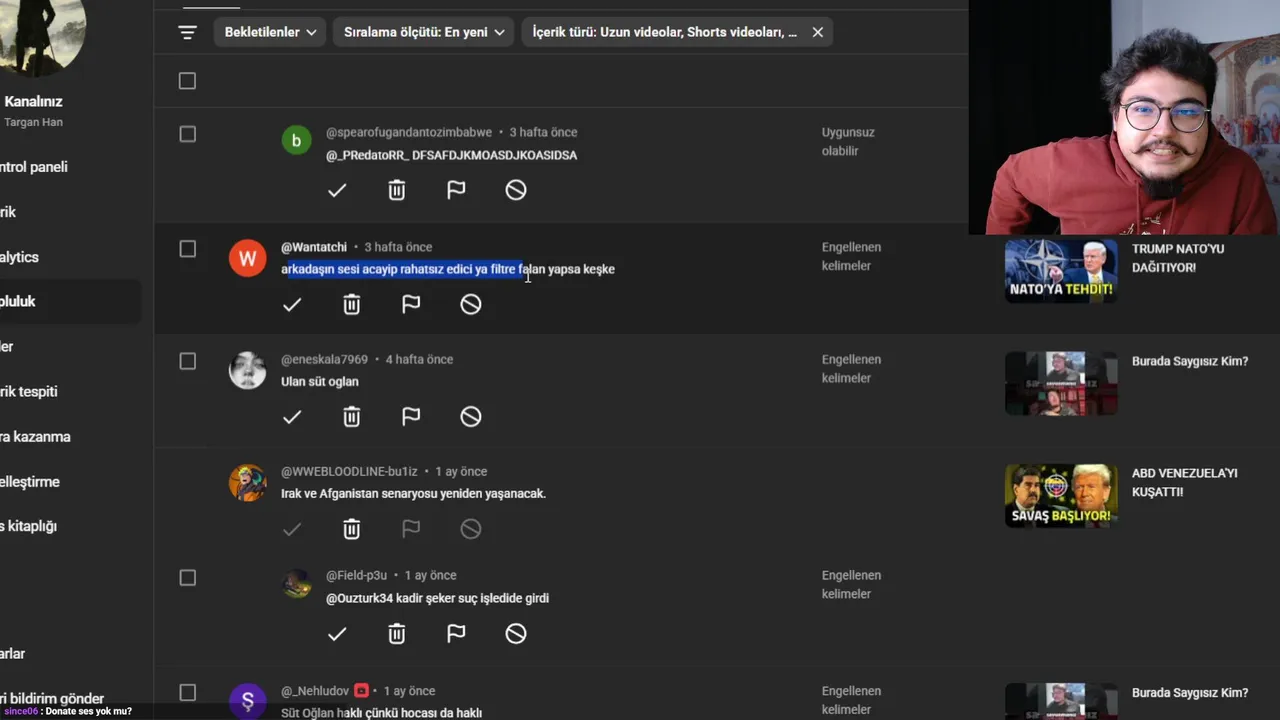Approve the 'Ulan süt oglan' comment
The image size is (1280, 720).
tap(292, 417)
